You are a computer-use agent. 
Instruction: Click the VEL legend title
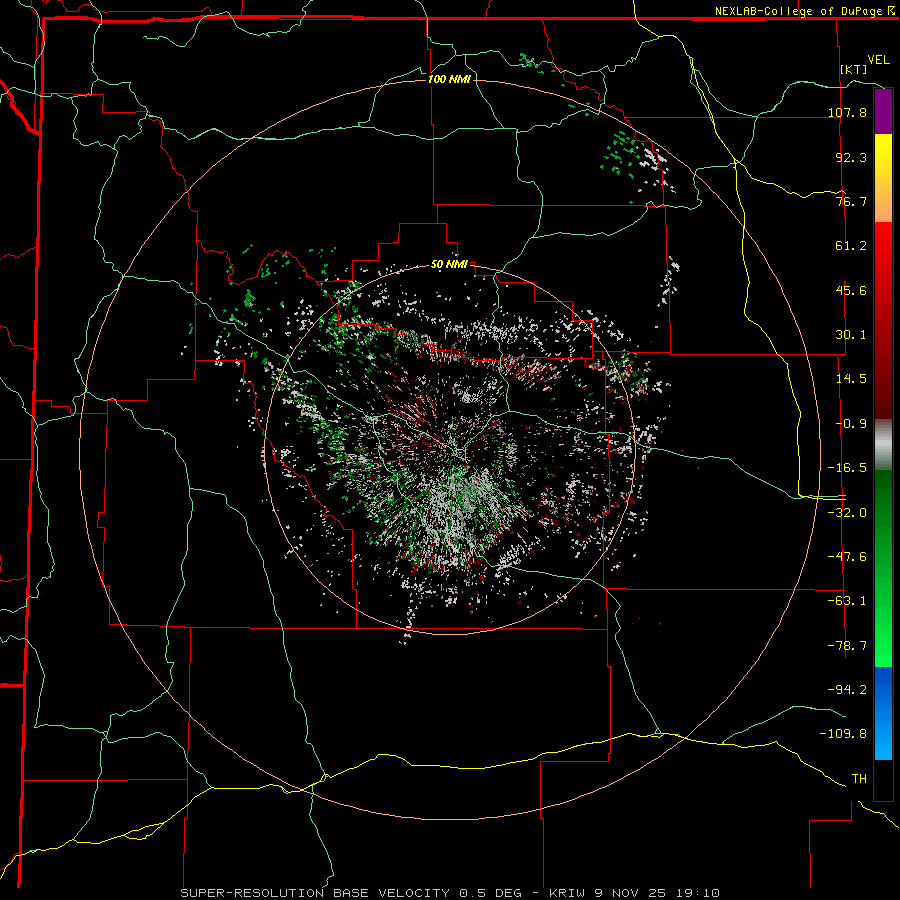(878, 60)
